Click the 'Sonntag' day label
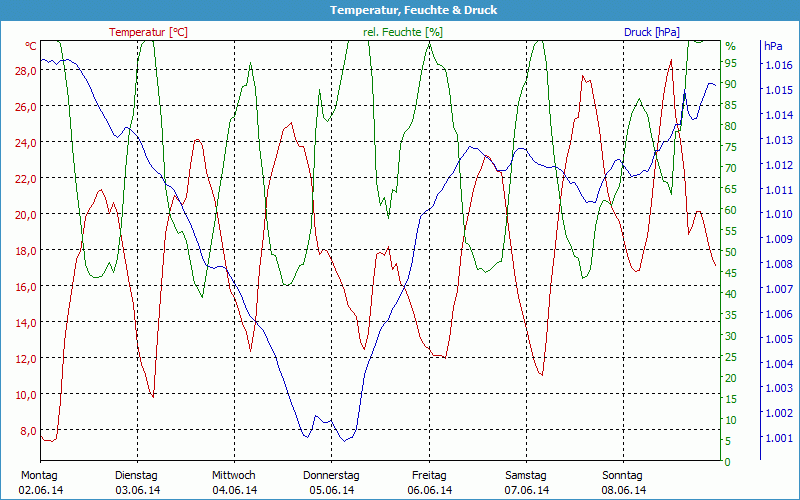Viewport: 800px width, 500px height. click(x=622, y=475)
